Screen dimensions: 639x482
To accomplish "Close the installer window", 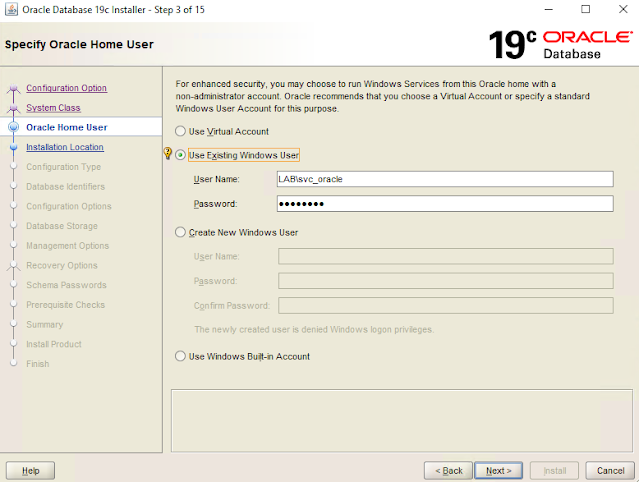I will [x=623, y=9].
